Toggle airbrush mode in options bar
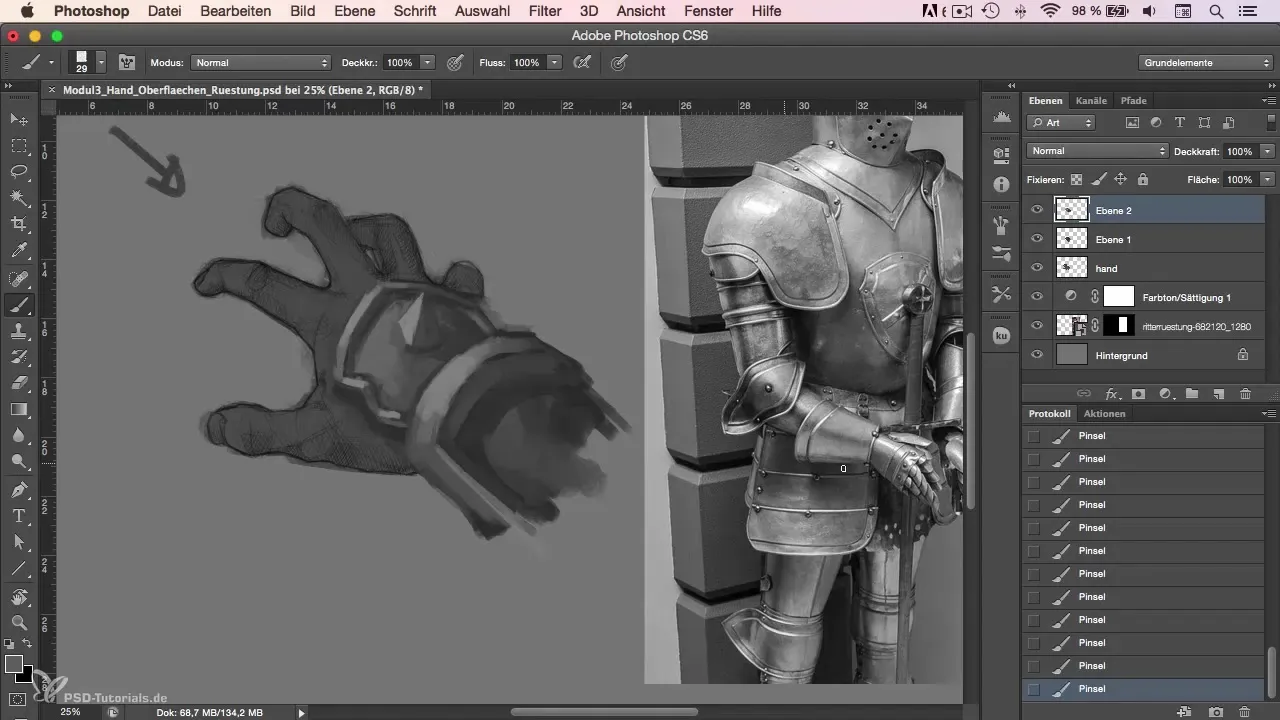The height and width of the screenshot is (720, 1280). pos(581,62)
